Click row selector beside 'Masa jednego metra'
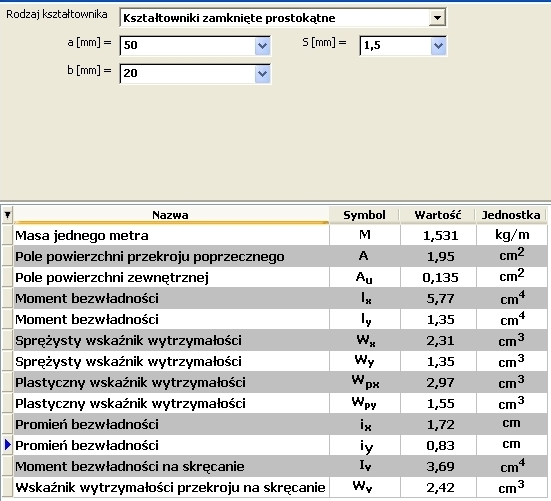The image size is (551, 501). [7, 235]
